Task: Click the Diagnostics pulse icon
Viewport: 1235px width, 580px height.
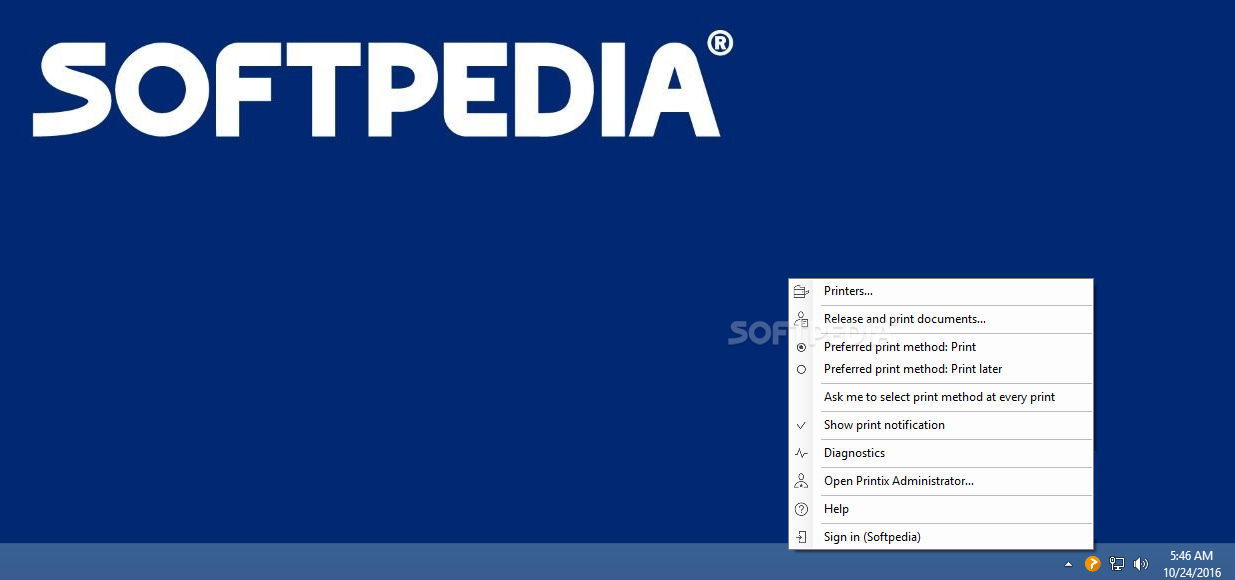Action: (x=801, y=453)
